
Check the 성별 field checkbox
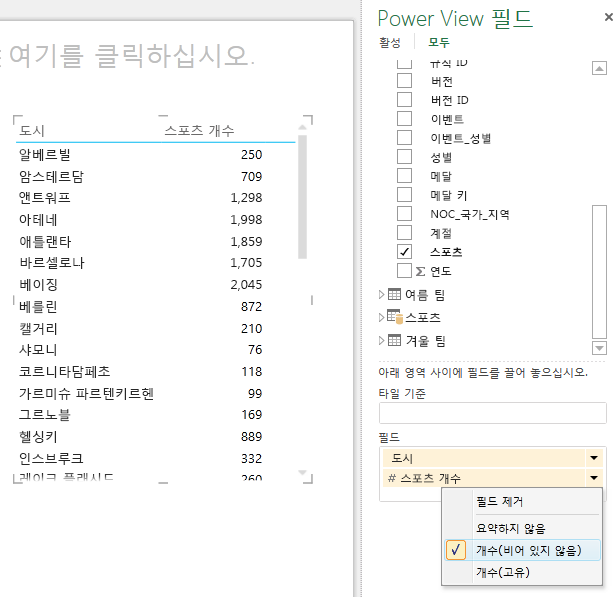pos(404,157)
